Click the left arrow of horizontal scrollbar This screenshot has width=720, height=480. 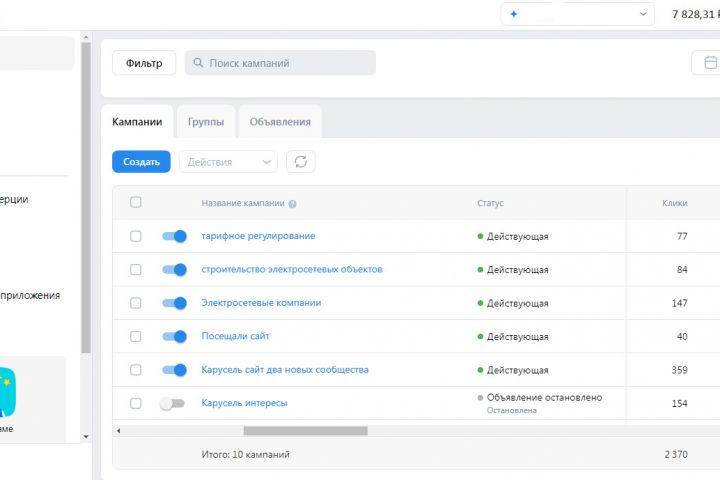click(x=119, y=431)
